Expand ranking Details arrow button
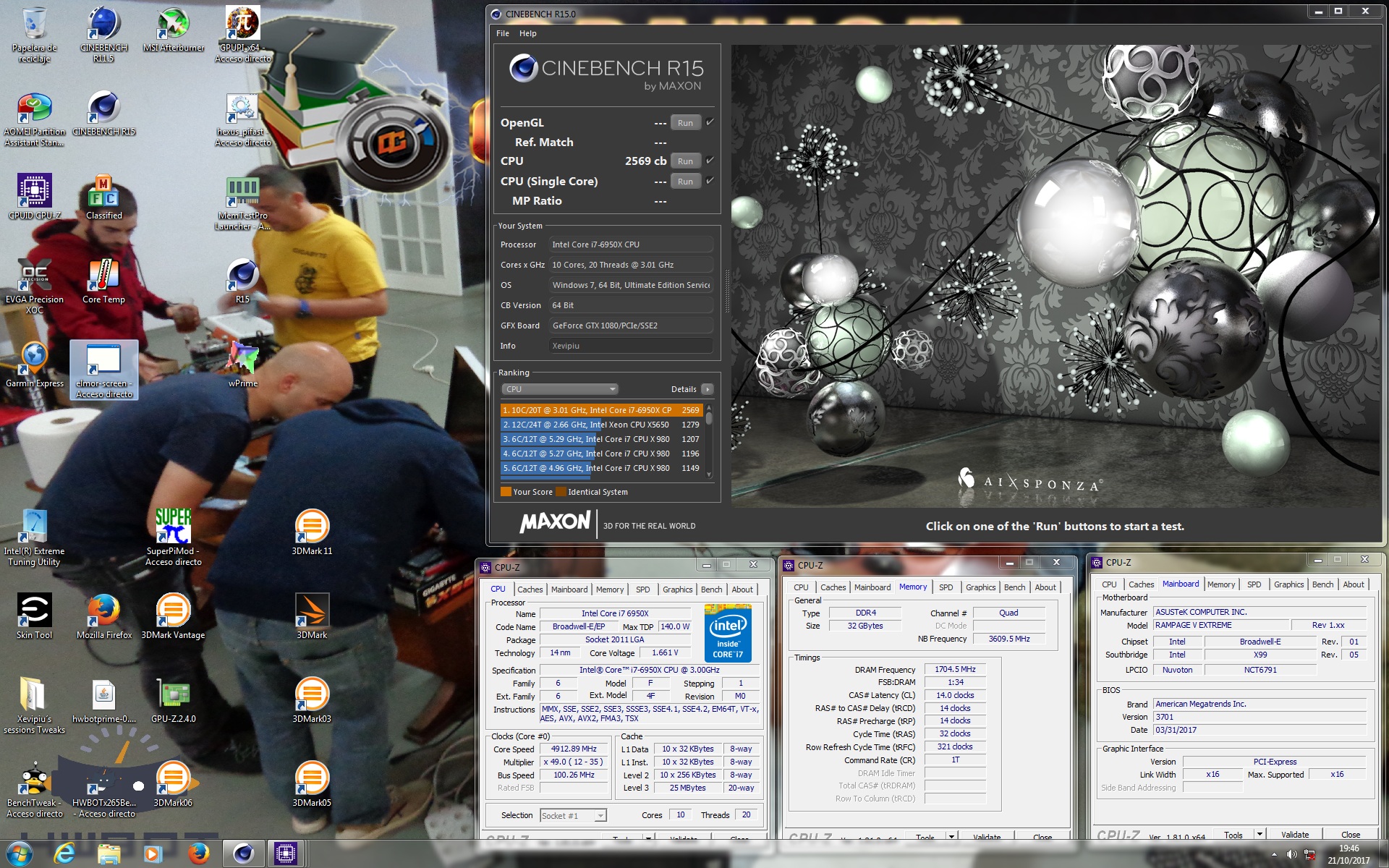 pos(708,389)
